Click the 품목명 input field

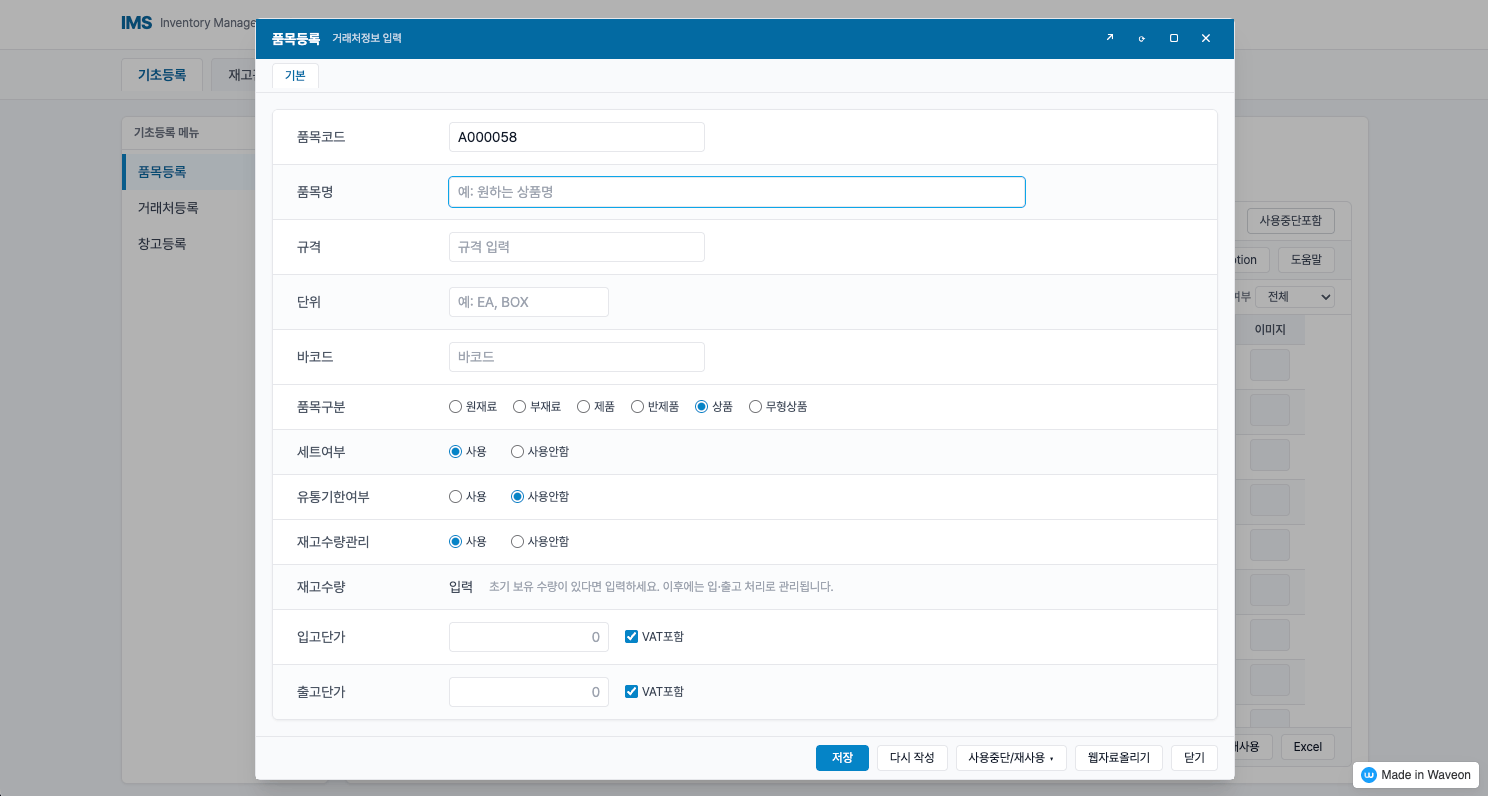click(736, 192)
